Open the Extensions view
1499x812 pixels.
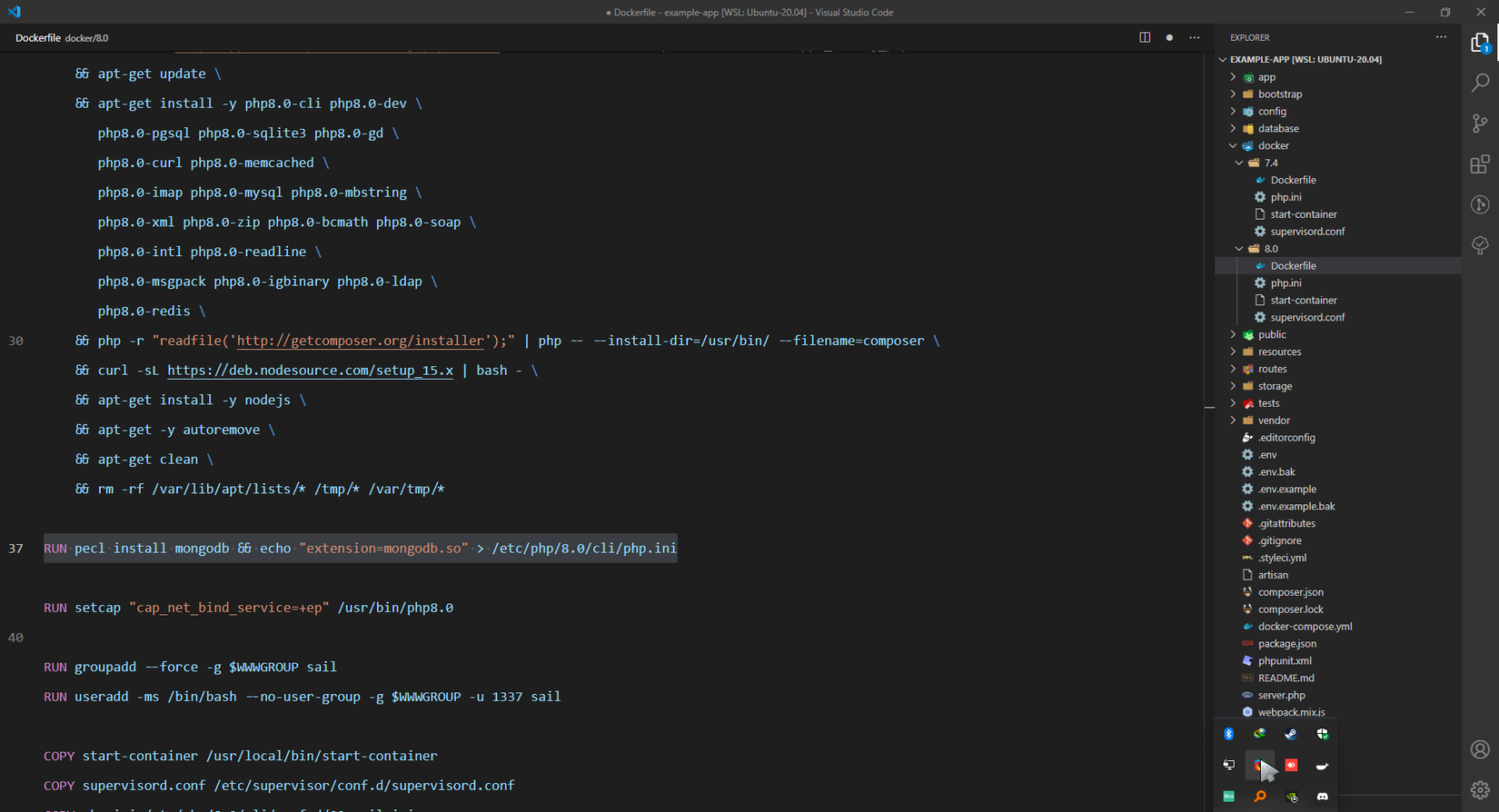pos(1480,164)
